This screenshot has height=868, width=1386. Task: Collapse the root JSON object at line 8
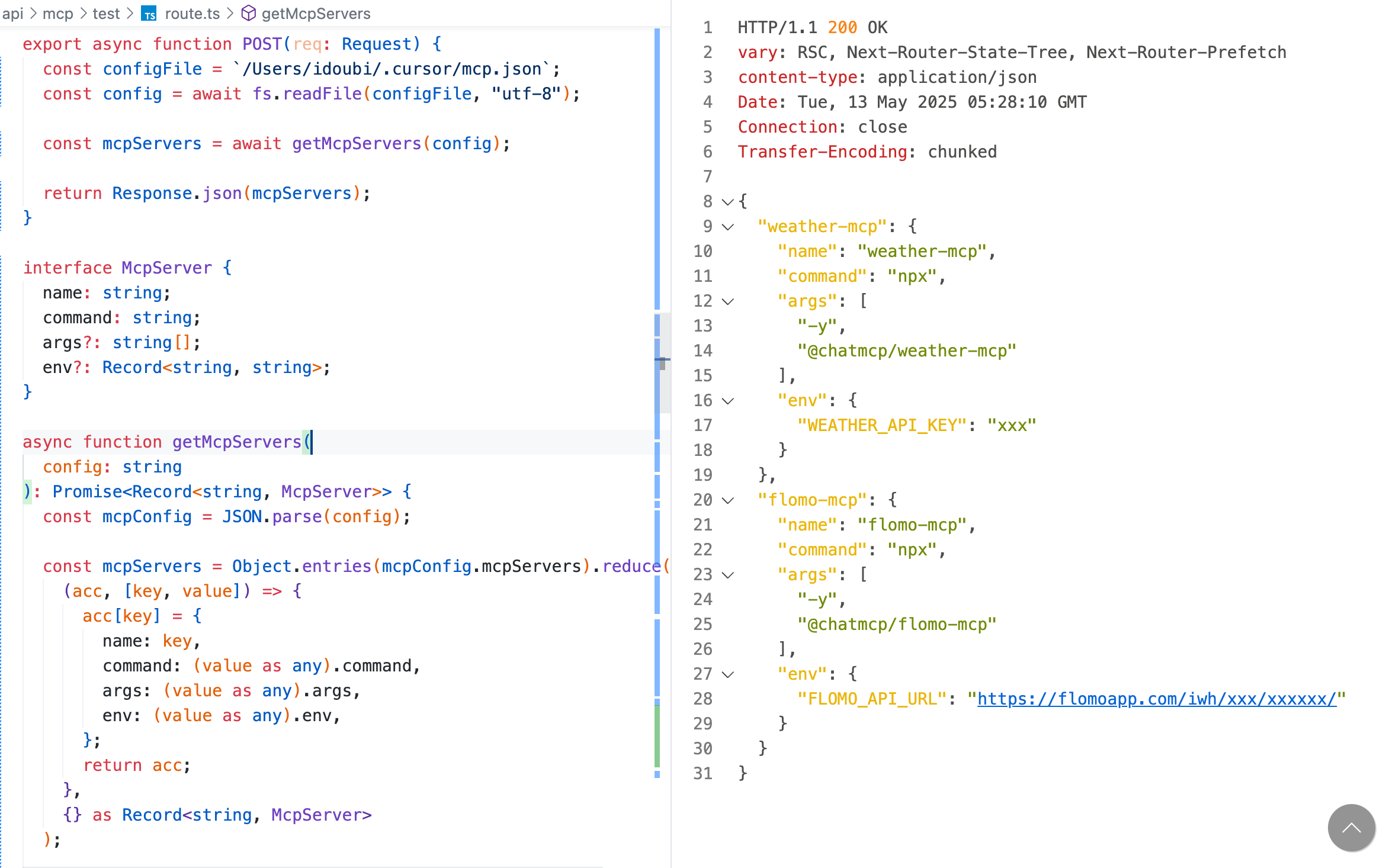coord(728,202)
